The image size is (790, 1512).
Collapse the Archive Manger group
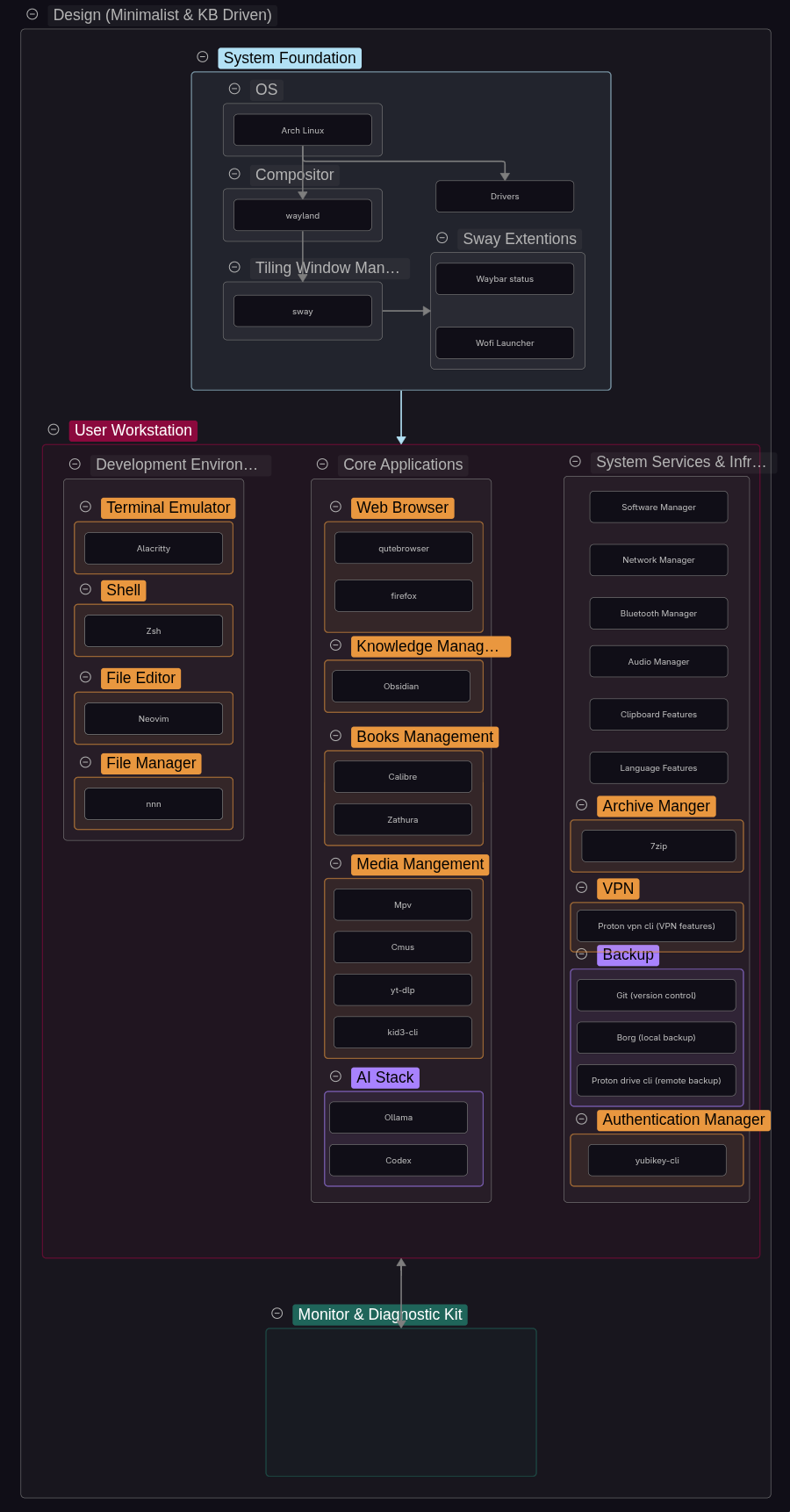pyautogui.click(x=581, y=805)
